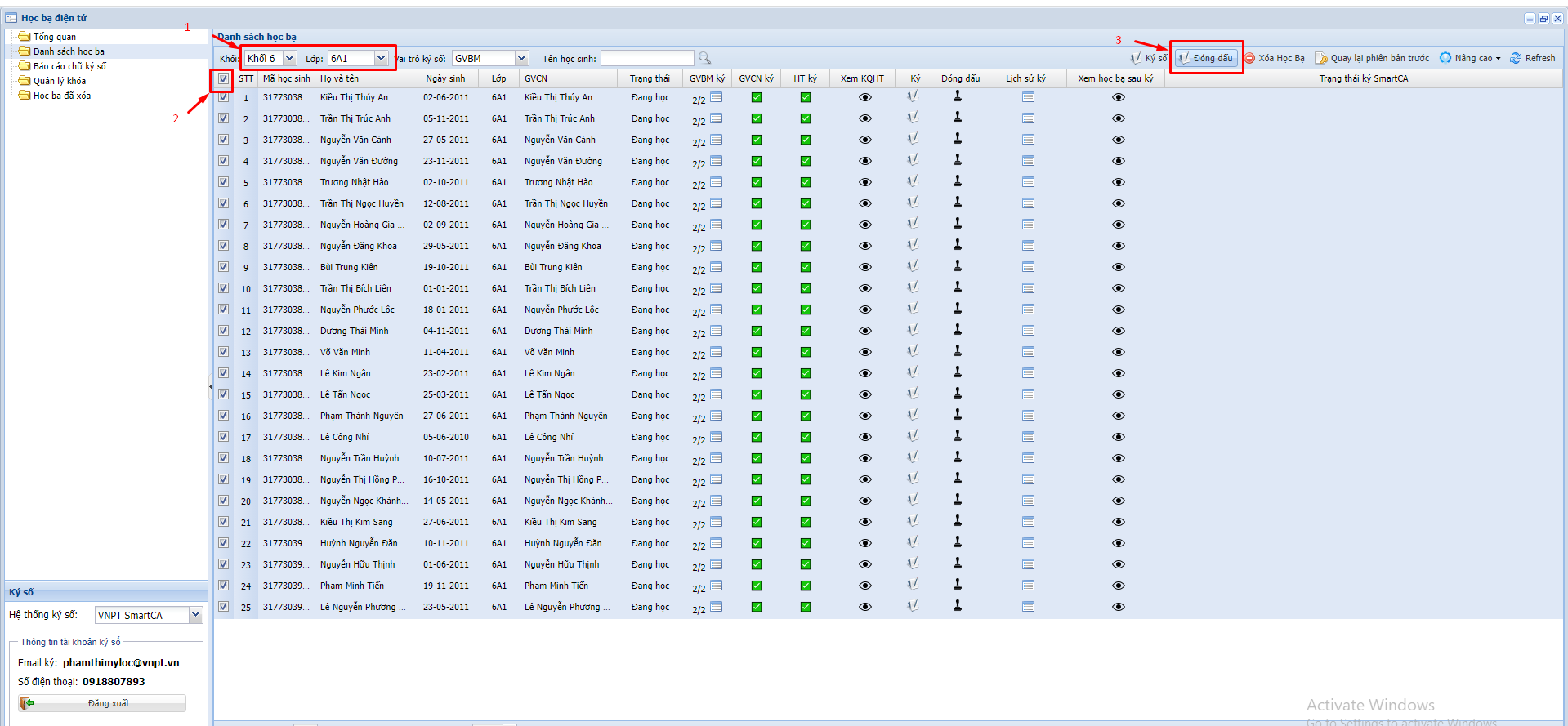This screenshot has height=726, width=1568.
Task: View signed transcript eye icon for Võ Văn Minh
Action: pyautogui.click(x=1119, y=352)
